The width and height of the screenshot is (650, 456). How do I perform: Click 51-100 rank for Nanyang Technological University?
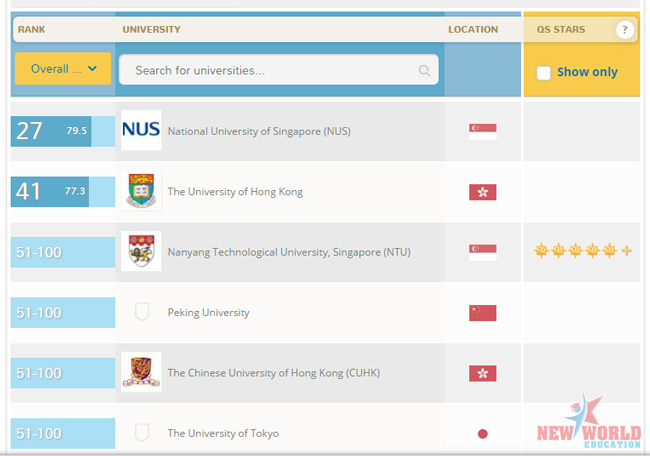point(63,252)
